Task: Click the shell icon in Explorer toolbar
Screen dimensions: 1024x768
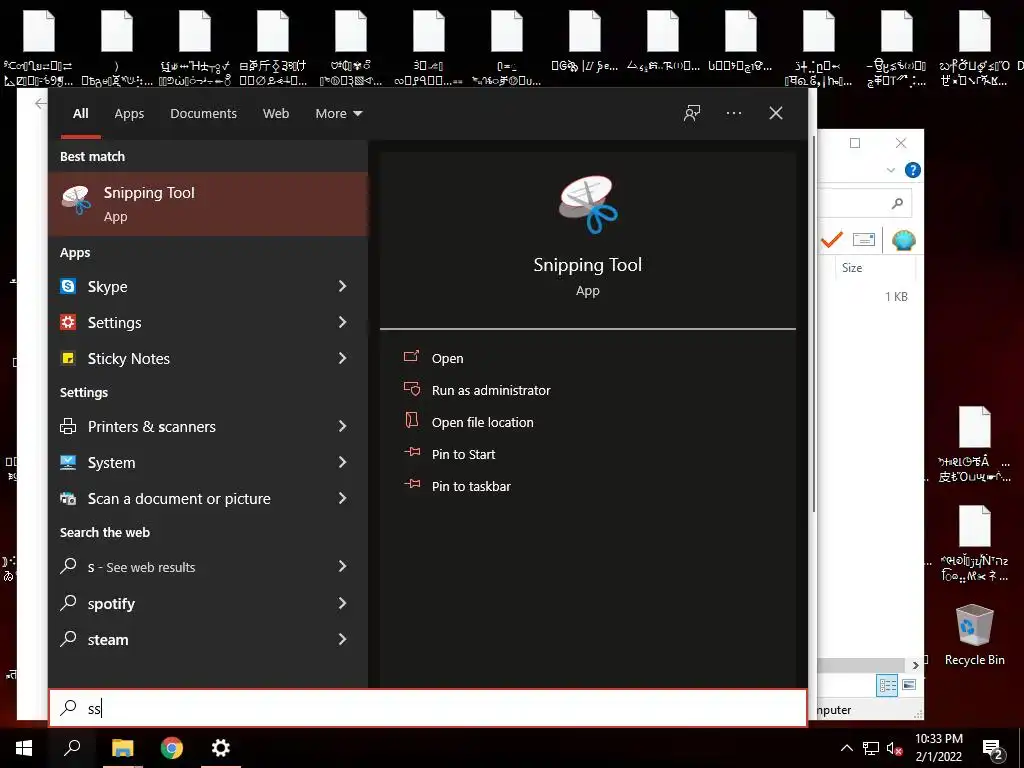Action: click(904, 240)
